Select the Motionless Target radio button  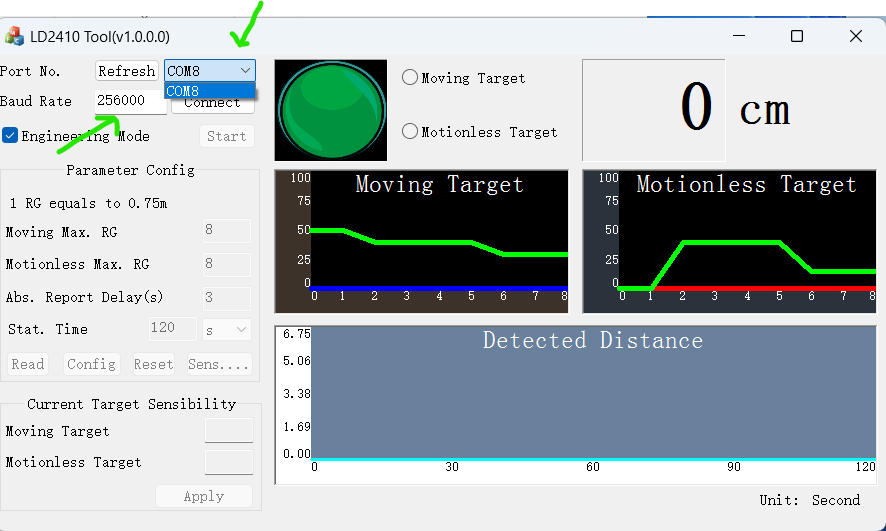410,131
